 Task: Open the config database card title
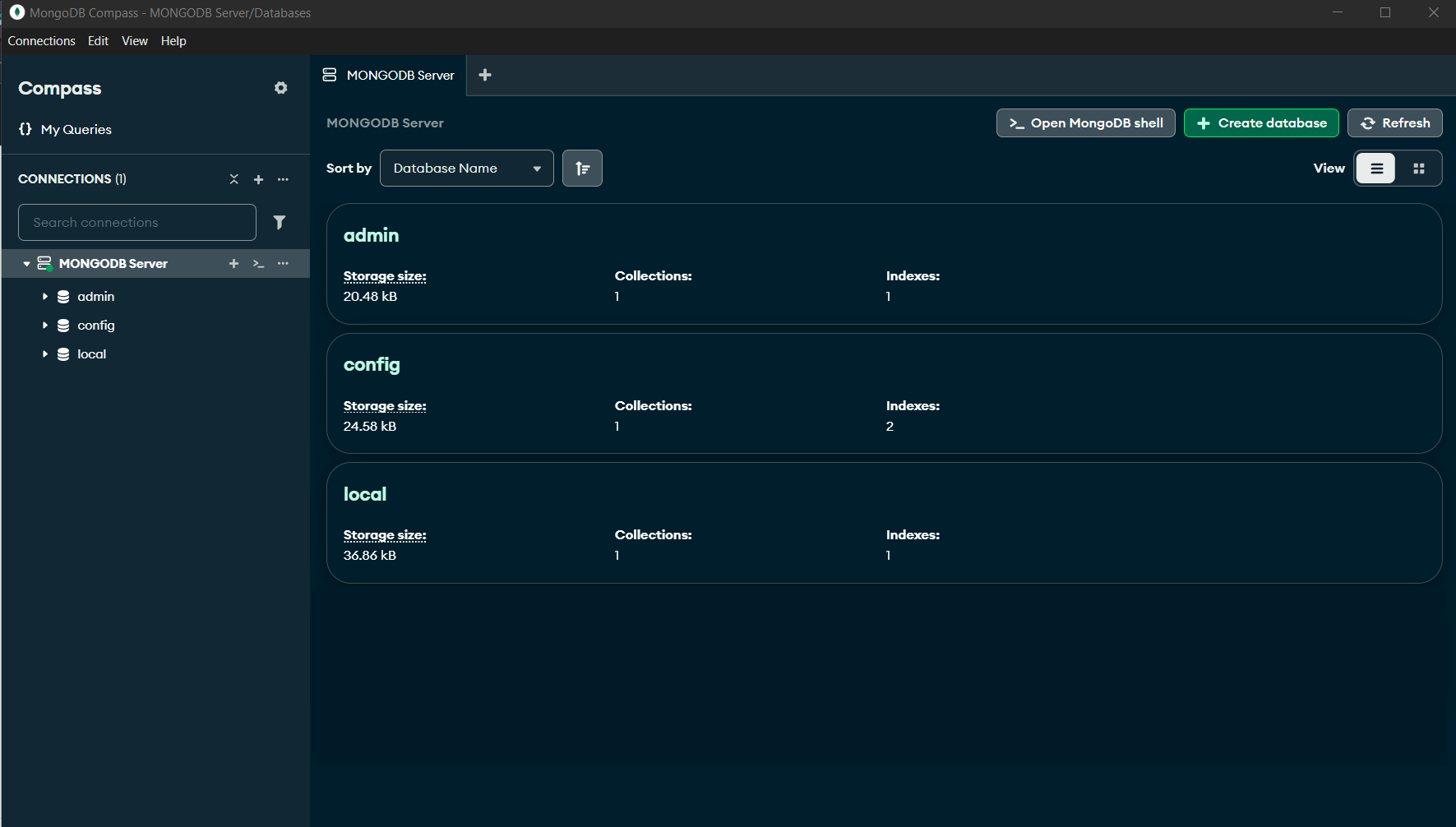pos(372,365)
